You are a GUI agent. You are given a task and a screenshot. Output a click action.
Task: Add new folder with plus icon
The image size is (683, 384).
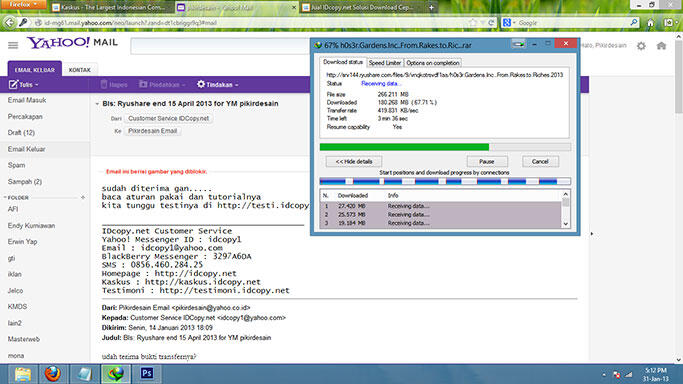pyautogui.click(x=83, y=198)
